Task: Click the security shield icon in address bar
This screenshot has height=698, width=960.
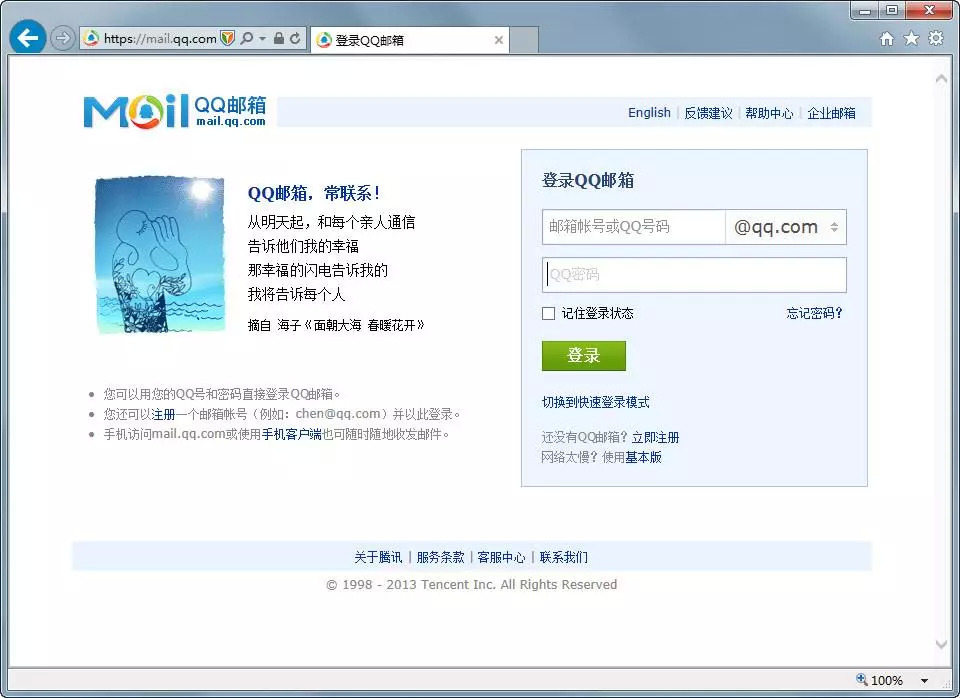Action: pyautogui.click(x=228, y=39)
